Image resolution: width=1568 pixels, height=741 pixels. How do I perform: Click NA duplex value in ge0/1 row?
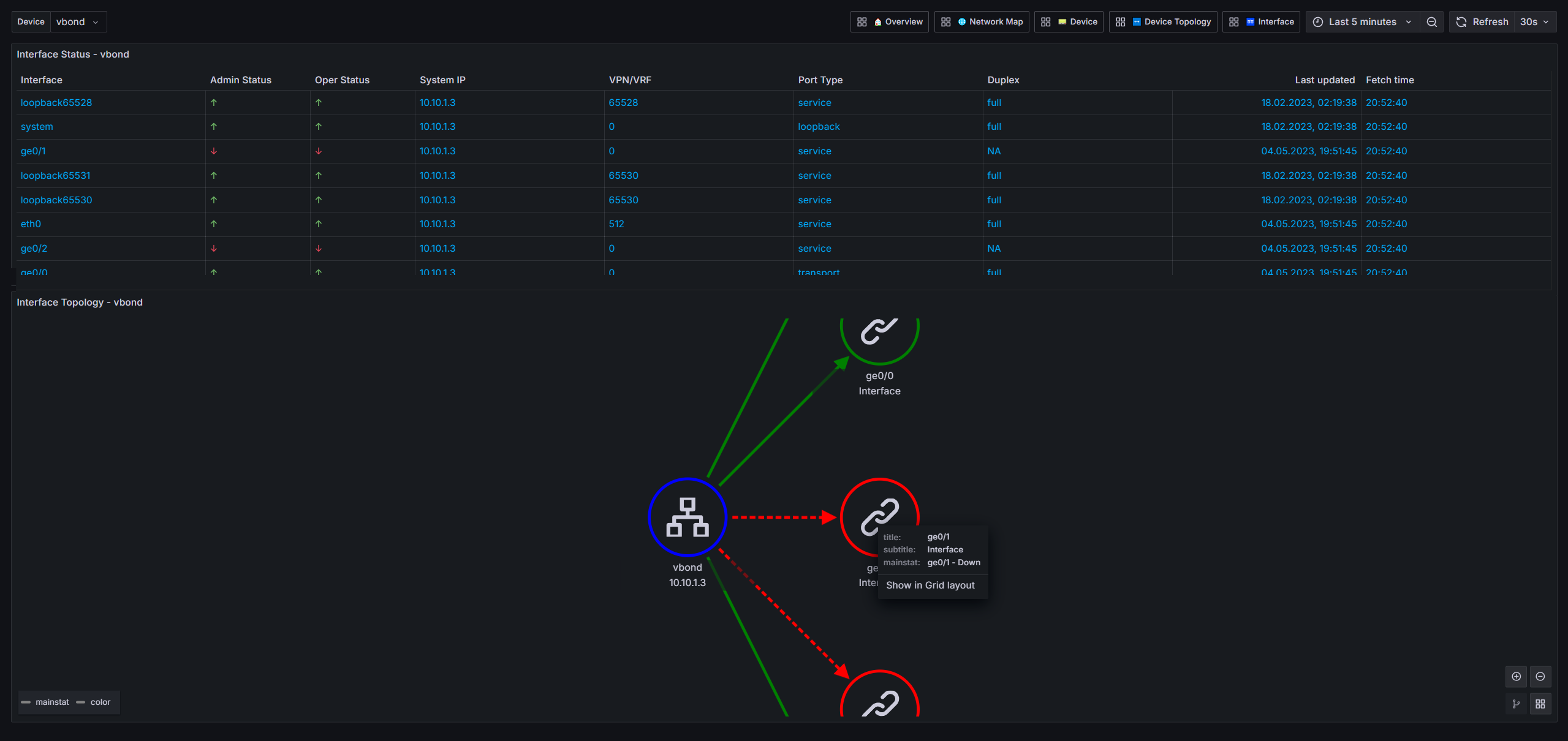(994, 151)
